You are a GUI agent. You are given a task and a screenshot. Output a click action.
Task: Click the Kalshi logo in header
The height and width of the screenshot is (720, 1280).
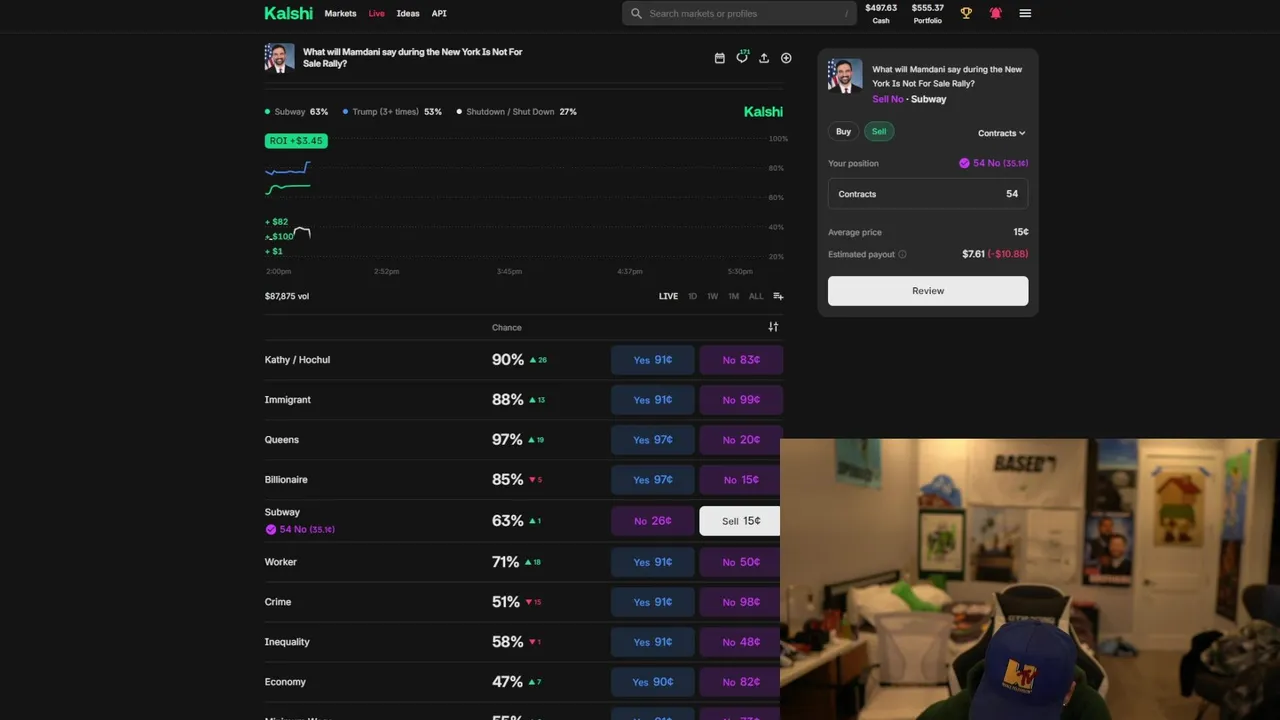pos(288,13)
